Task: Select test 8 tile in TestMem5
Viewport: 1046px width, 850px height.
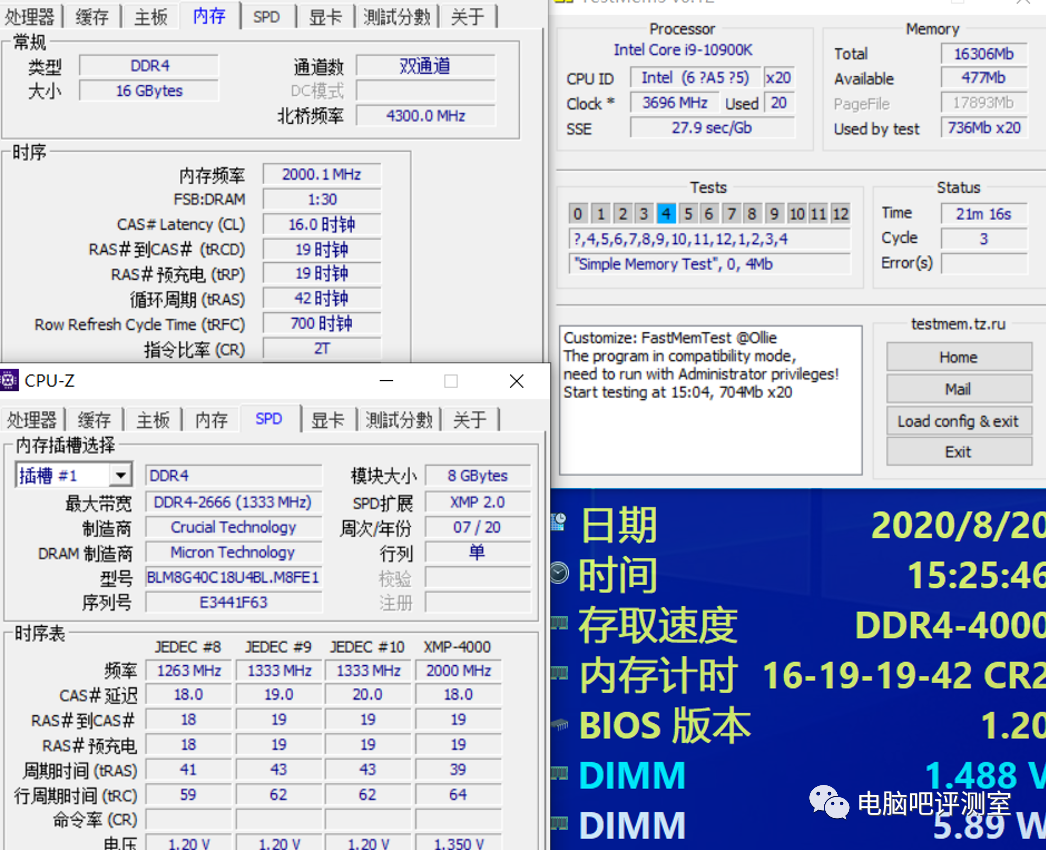Action: (753, 213)
